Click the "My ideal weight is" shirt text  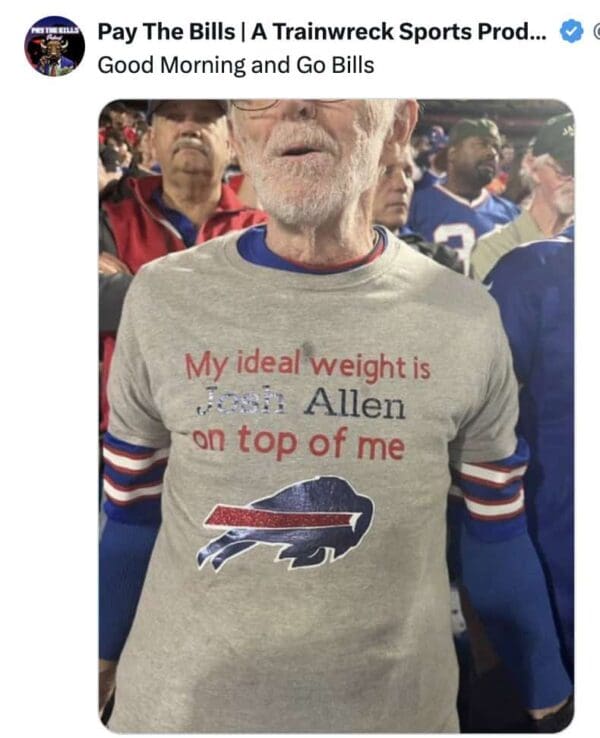[307, 366]
